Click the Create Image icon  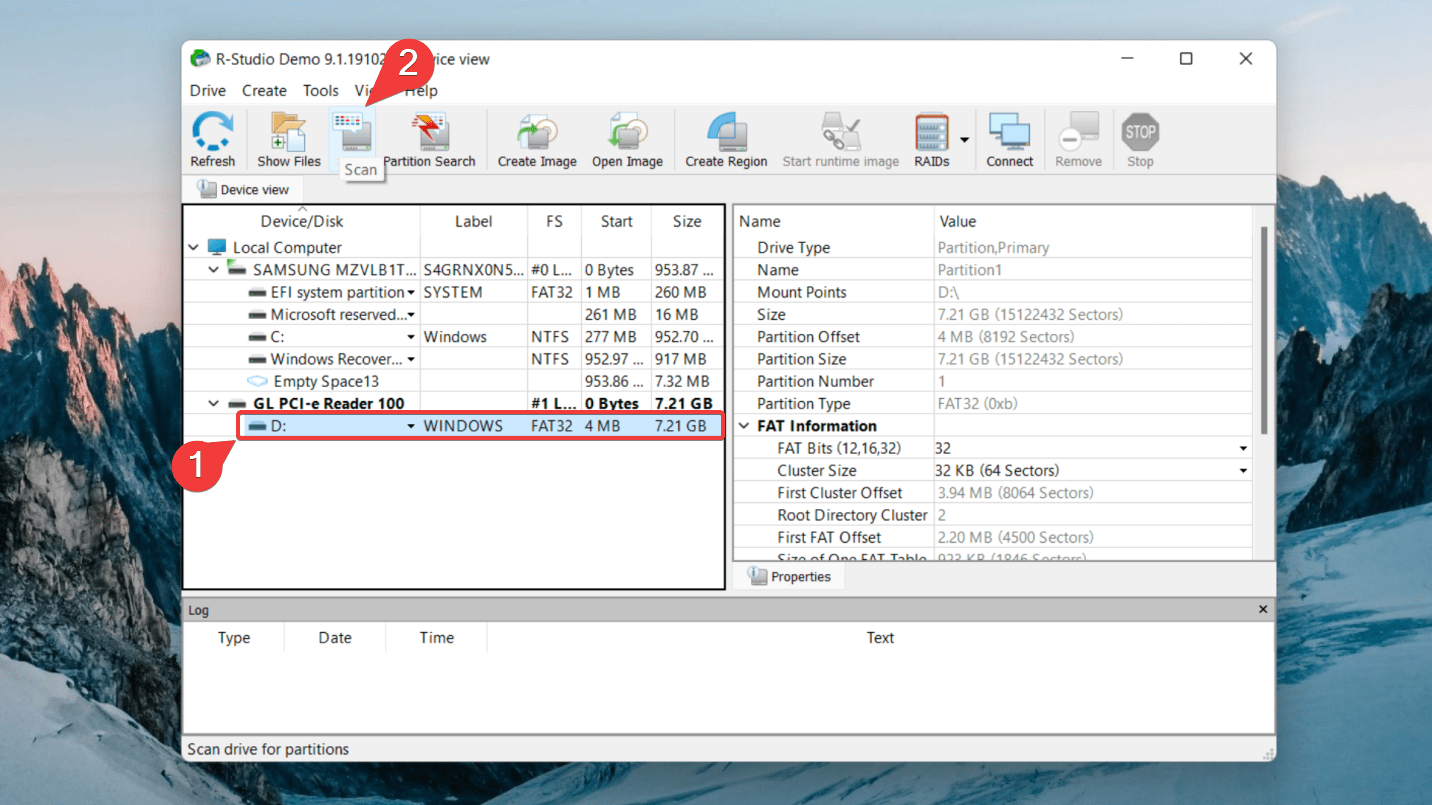537,139
